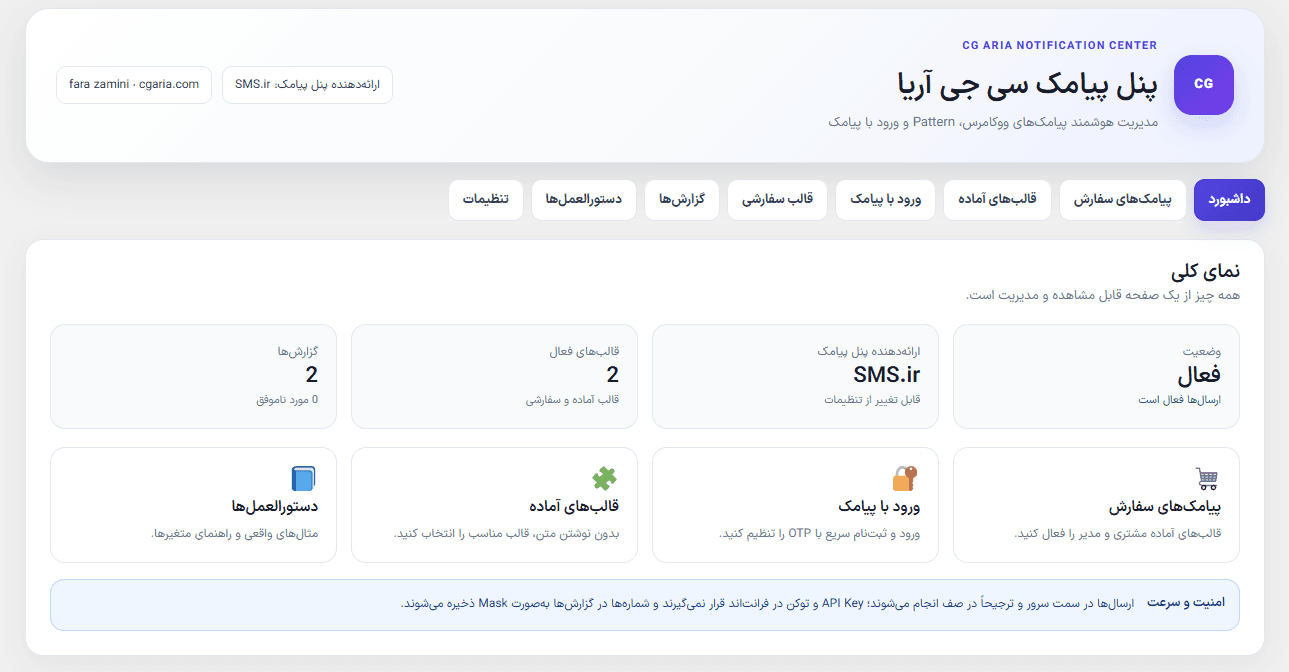This screenshot has height=672, width=1289.
Task: Open the قالب‌های آماده tab
Action: tap(997, 200)
